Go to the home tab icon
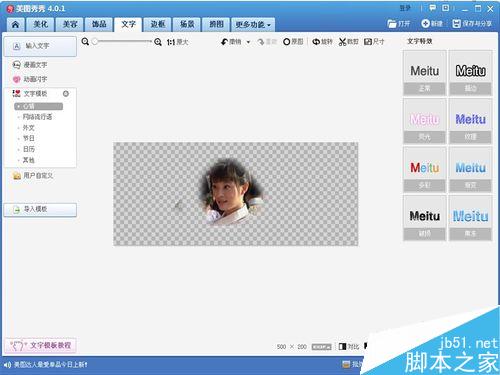500x375 pixels. (15, 25)
